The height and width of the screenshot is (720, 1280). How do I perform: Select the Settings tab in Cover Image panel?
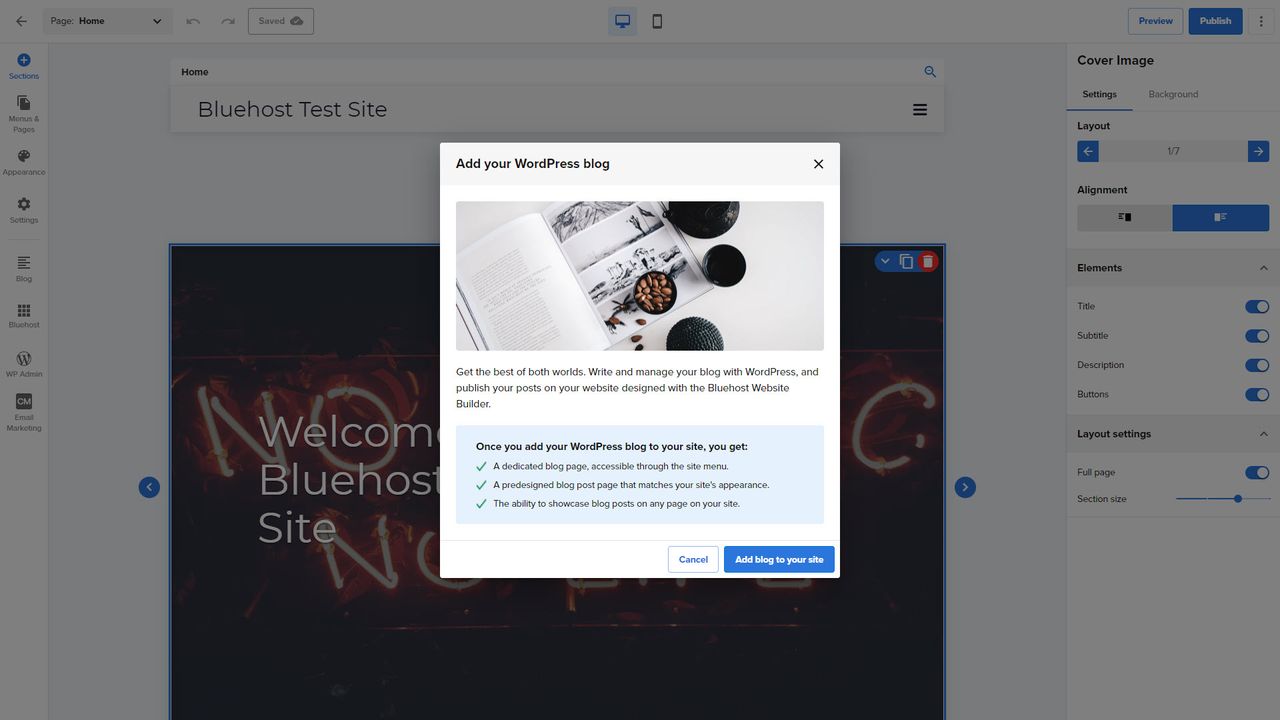pyautogui.click(x=1099, y=94)
